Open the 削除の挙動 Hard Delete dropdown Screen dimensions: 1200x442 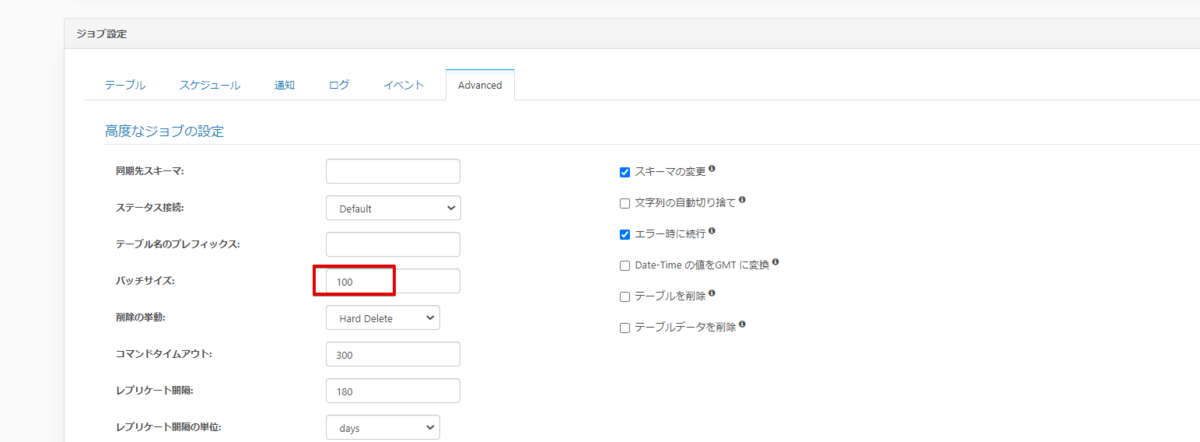(383, 318)
